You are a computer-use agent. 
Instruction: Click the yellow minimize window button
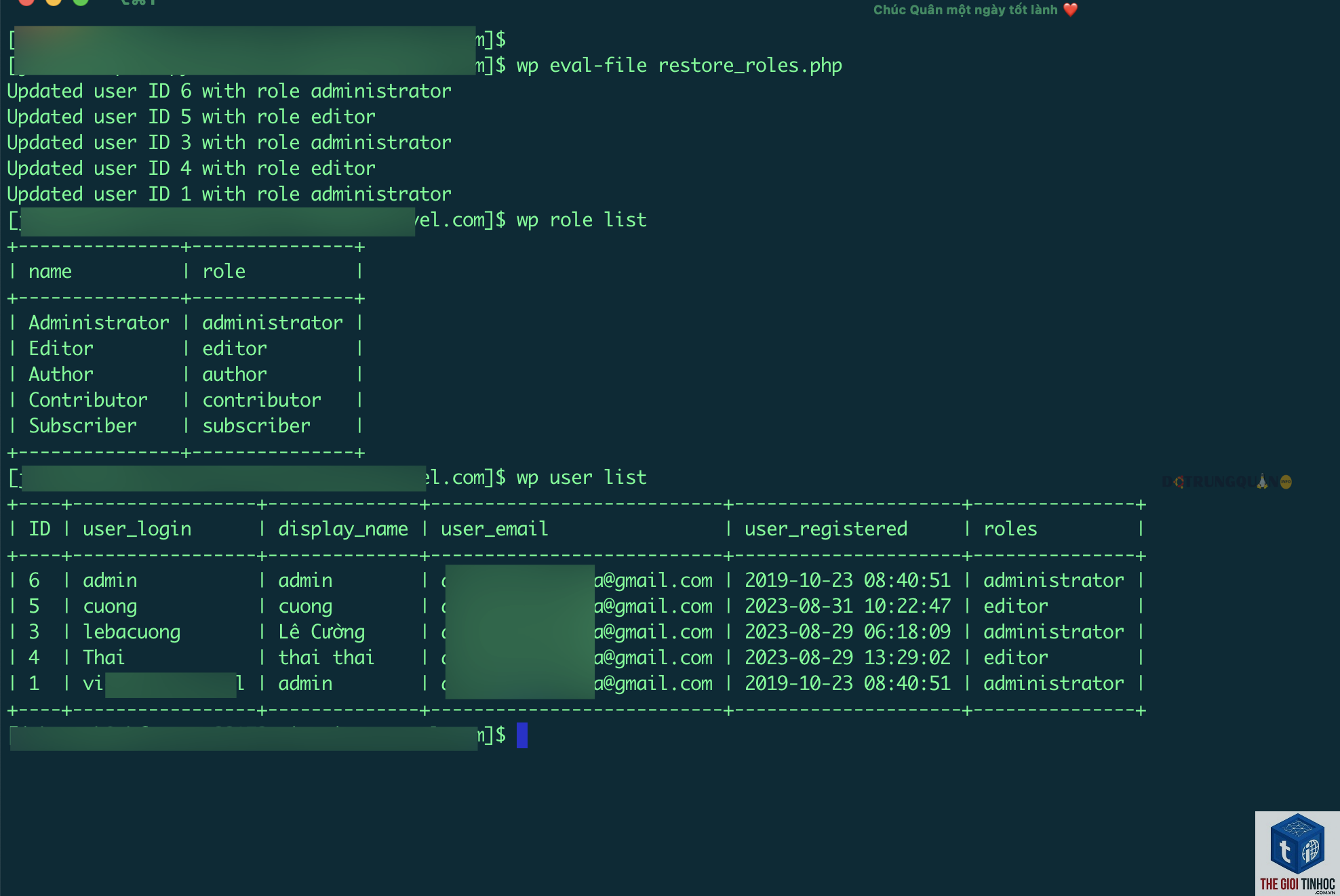click(x=54, y=2)
